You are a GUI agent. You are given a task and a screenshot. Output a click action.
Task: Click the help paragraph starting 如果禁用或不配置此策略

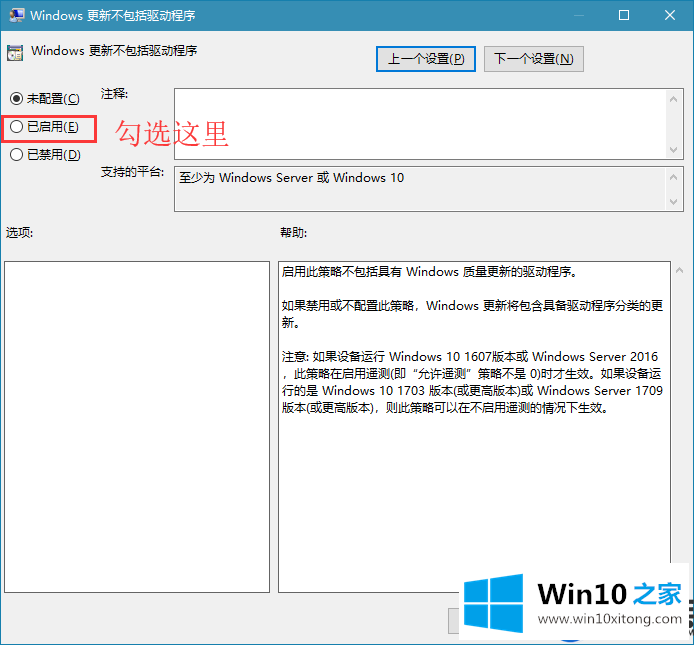coord(472,314)
